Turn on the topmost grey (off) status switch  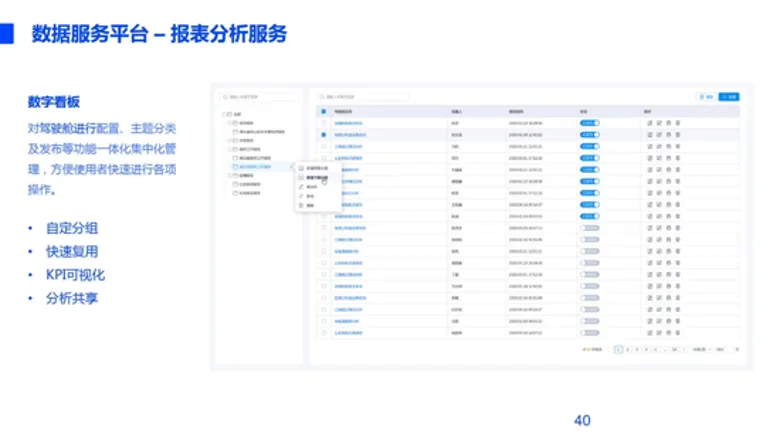click(589, 228)
